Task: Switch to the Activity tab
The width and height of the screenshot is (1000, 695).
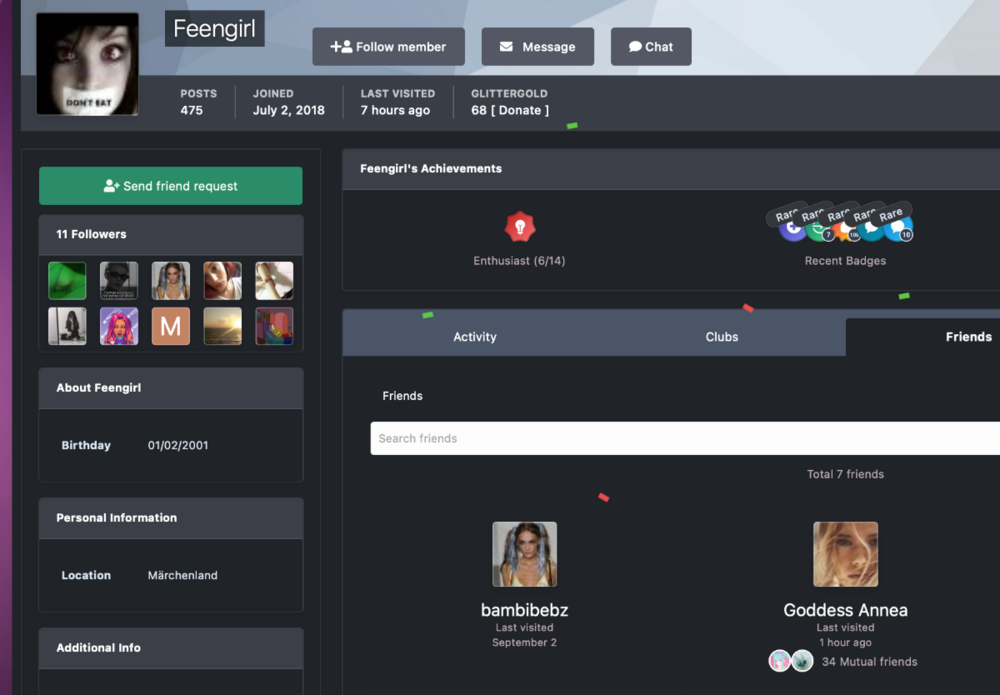Action: coord(474,337)
